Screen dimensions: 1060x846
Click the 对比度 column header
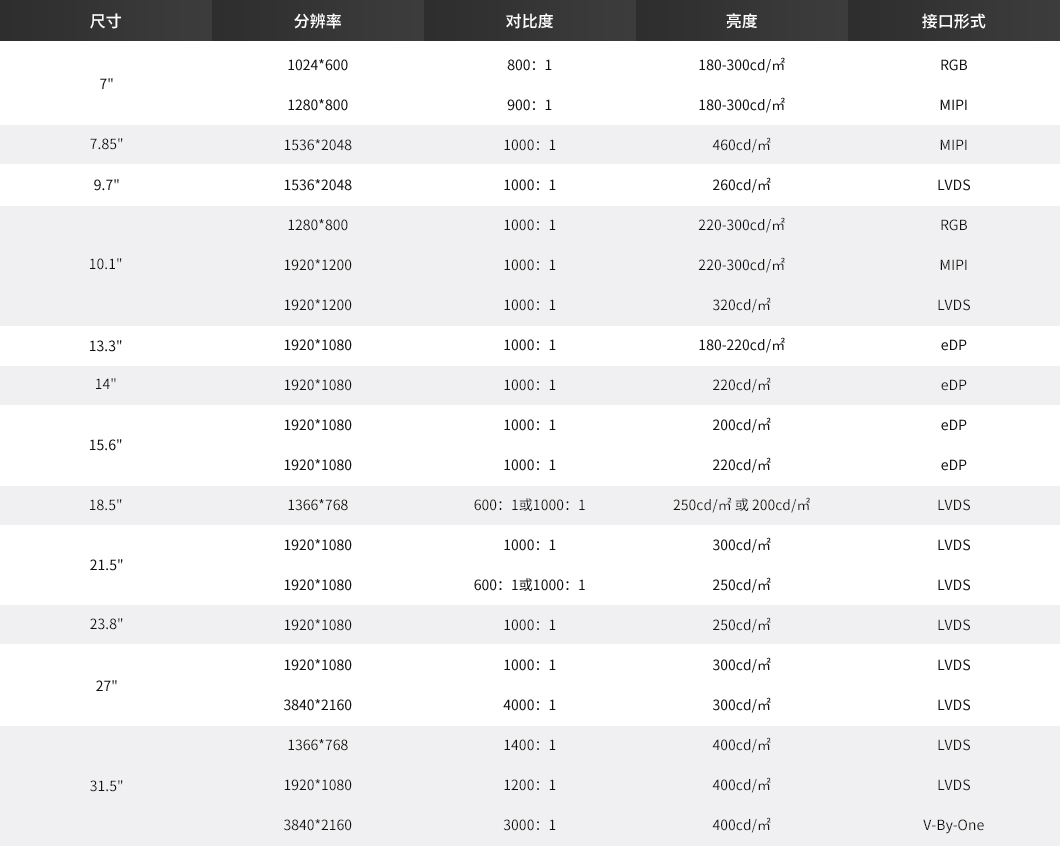click(x=529, y=21)
